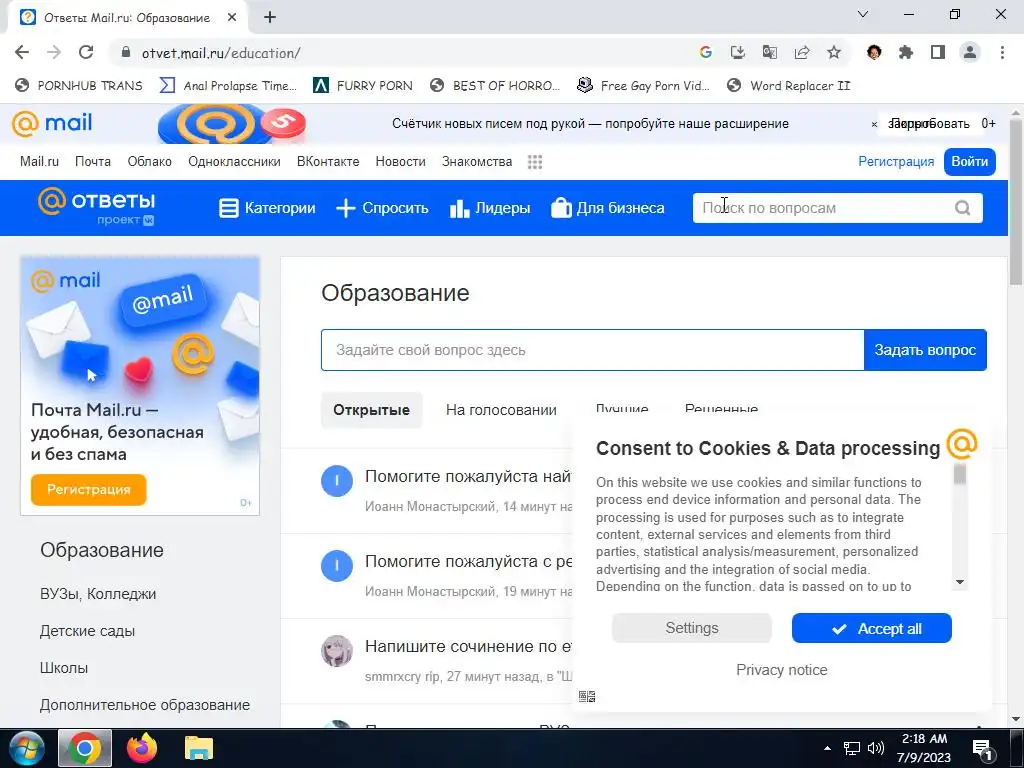Viewport: 1024px width, 768px height.
Task: Open question 'Помогите пожалуйста най…'
Action: 468,477
